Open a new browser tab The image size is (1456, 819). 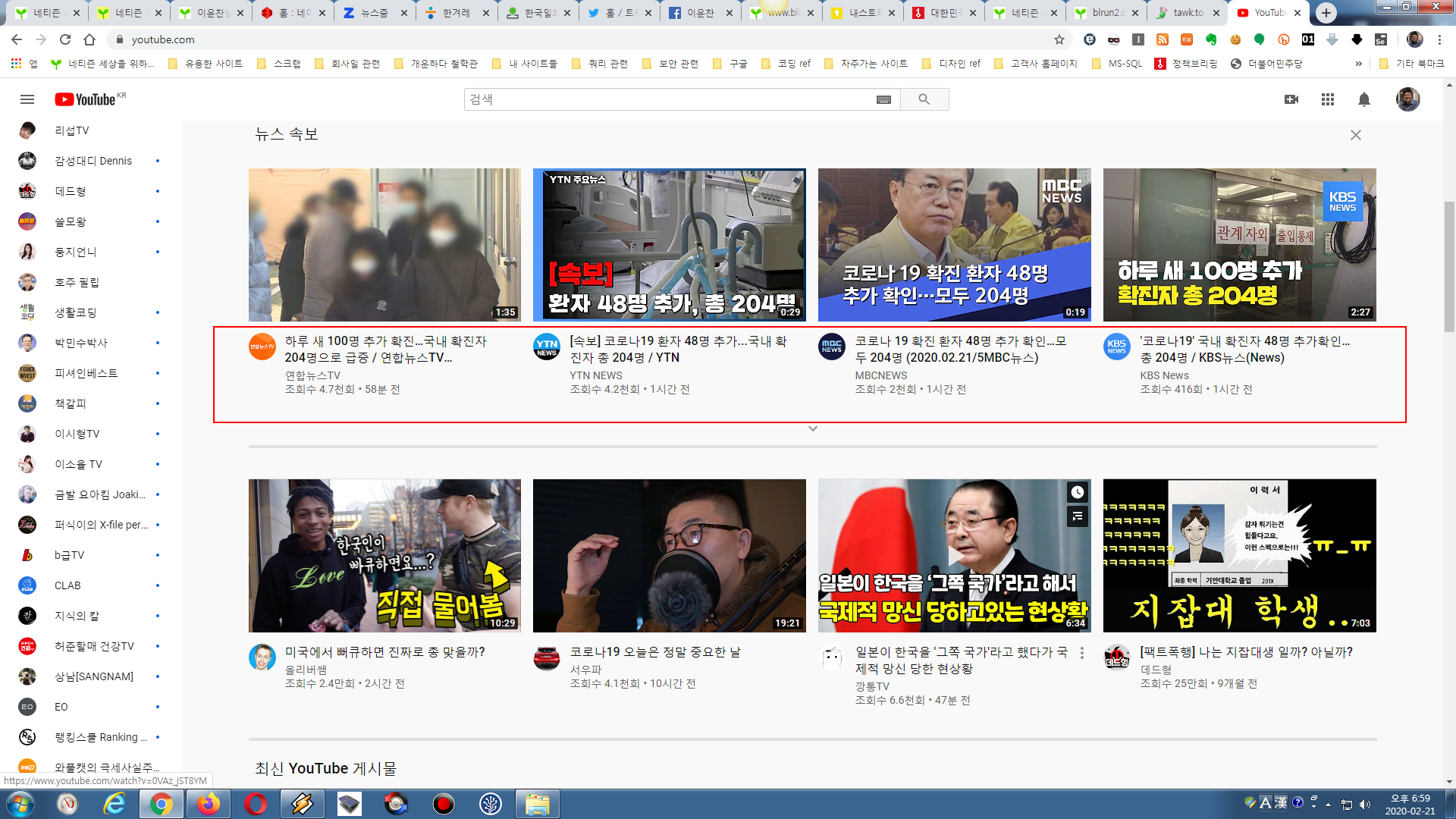point(1326,13)
